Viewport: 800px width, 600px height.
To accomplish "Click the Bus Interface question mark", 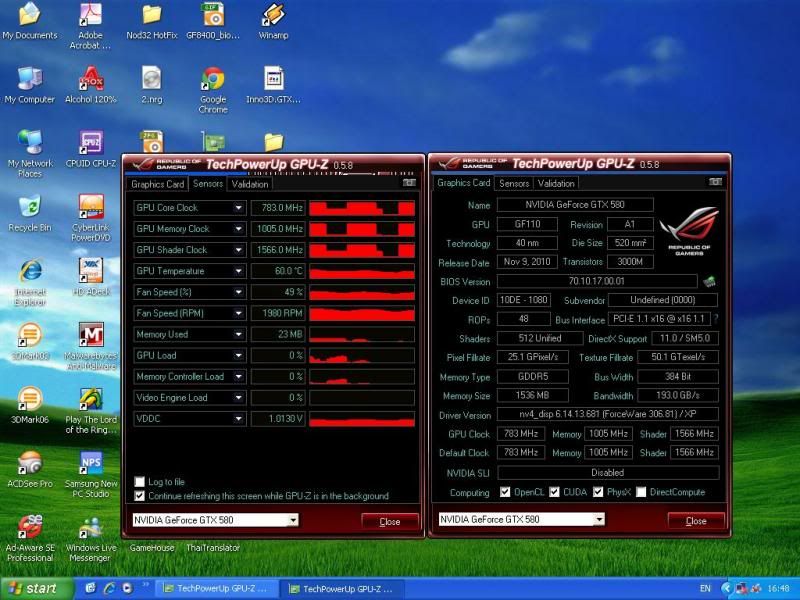I will [715, 319].
